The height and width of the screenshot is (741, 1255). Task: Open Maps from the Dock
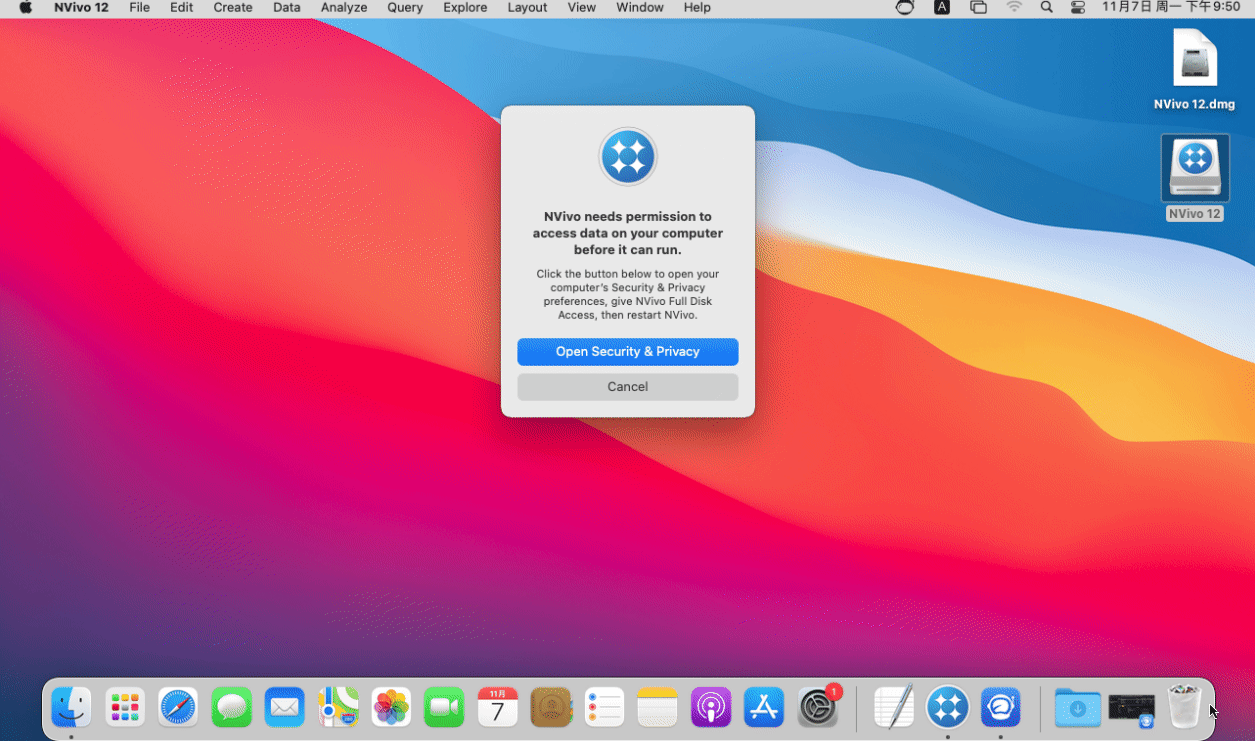tap(338, 708)
